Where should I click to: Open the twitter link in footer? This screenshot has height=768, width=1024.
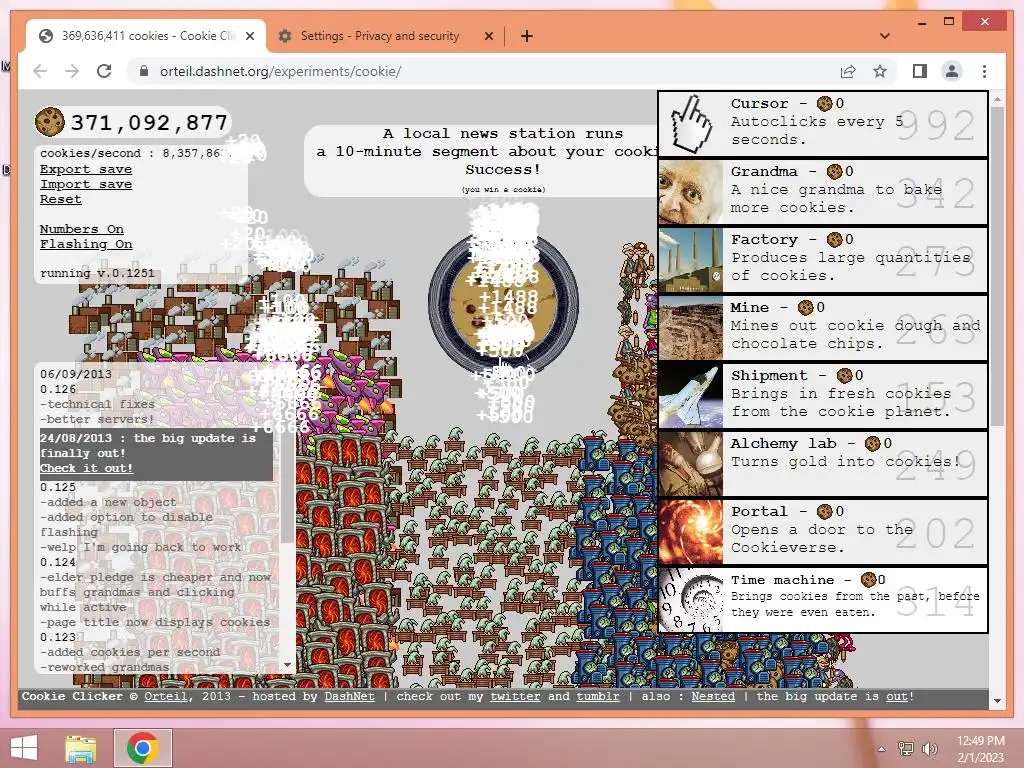click(x=515, y=696)
